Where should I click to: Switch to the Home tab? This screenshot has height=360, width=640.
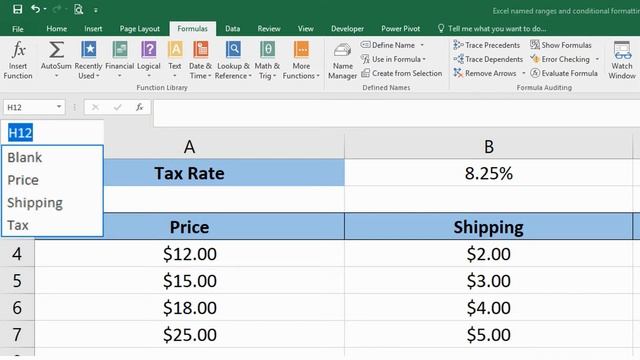56,29
